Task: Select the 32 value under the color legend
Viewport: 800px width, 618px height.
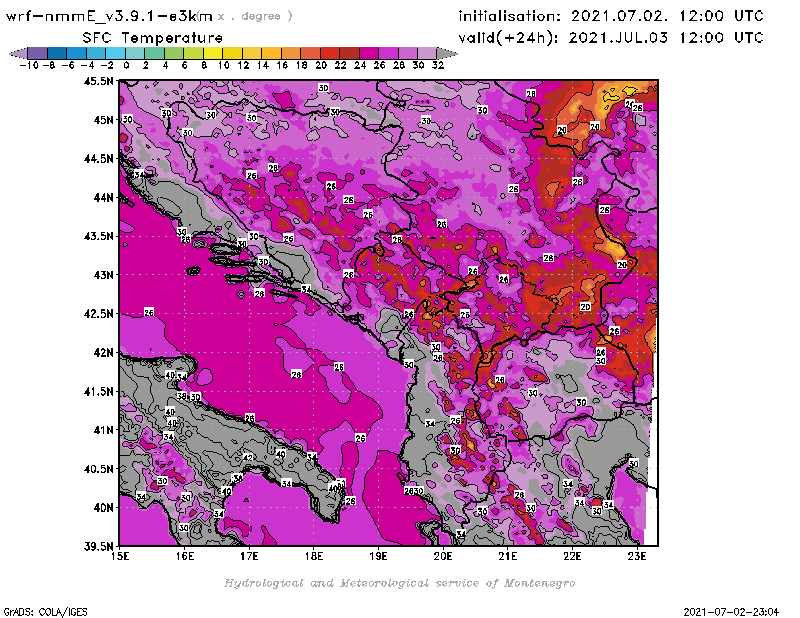Action: pos(438,65)
